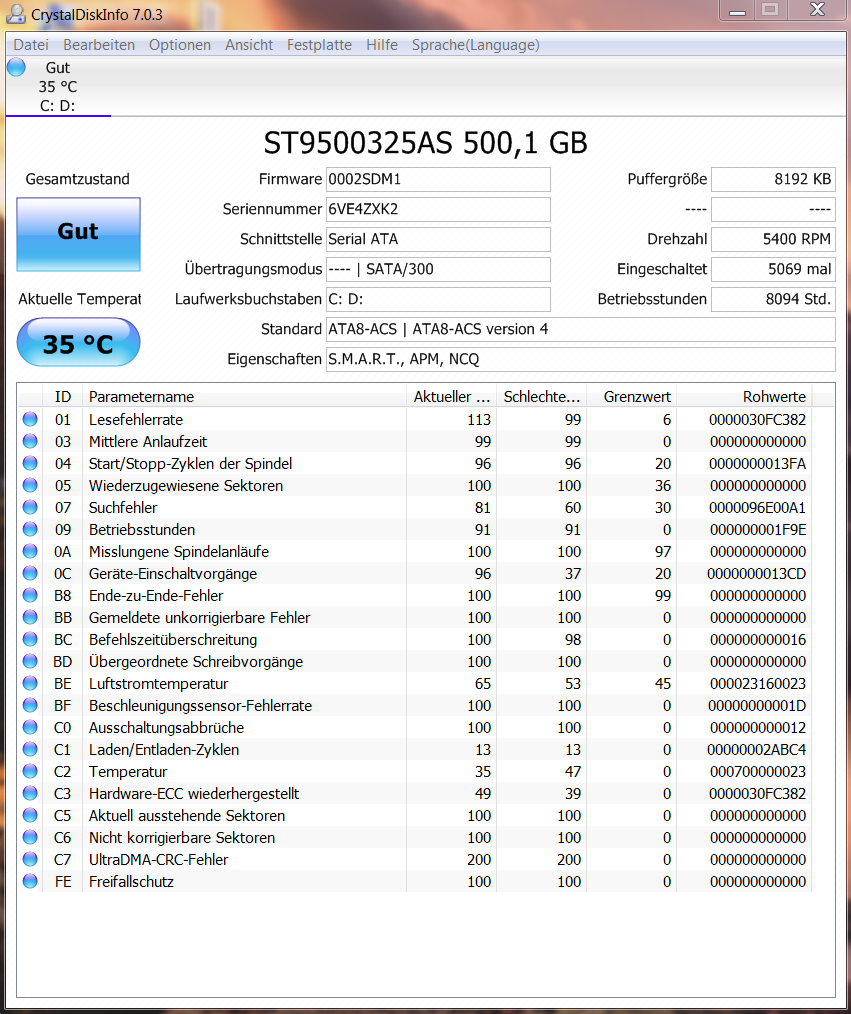Select the Lesefehlerrate parameter name
This screenshot has width=851, height=1014.
[x=136, y=420]
